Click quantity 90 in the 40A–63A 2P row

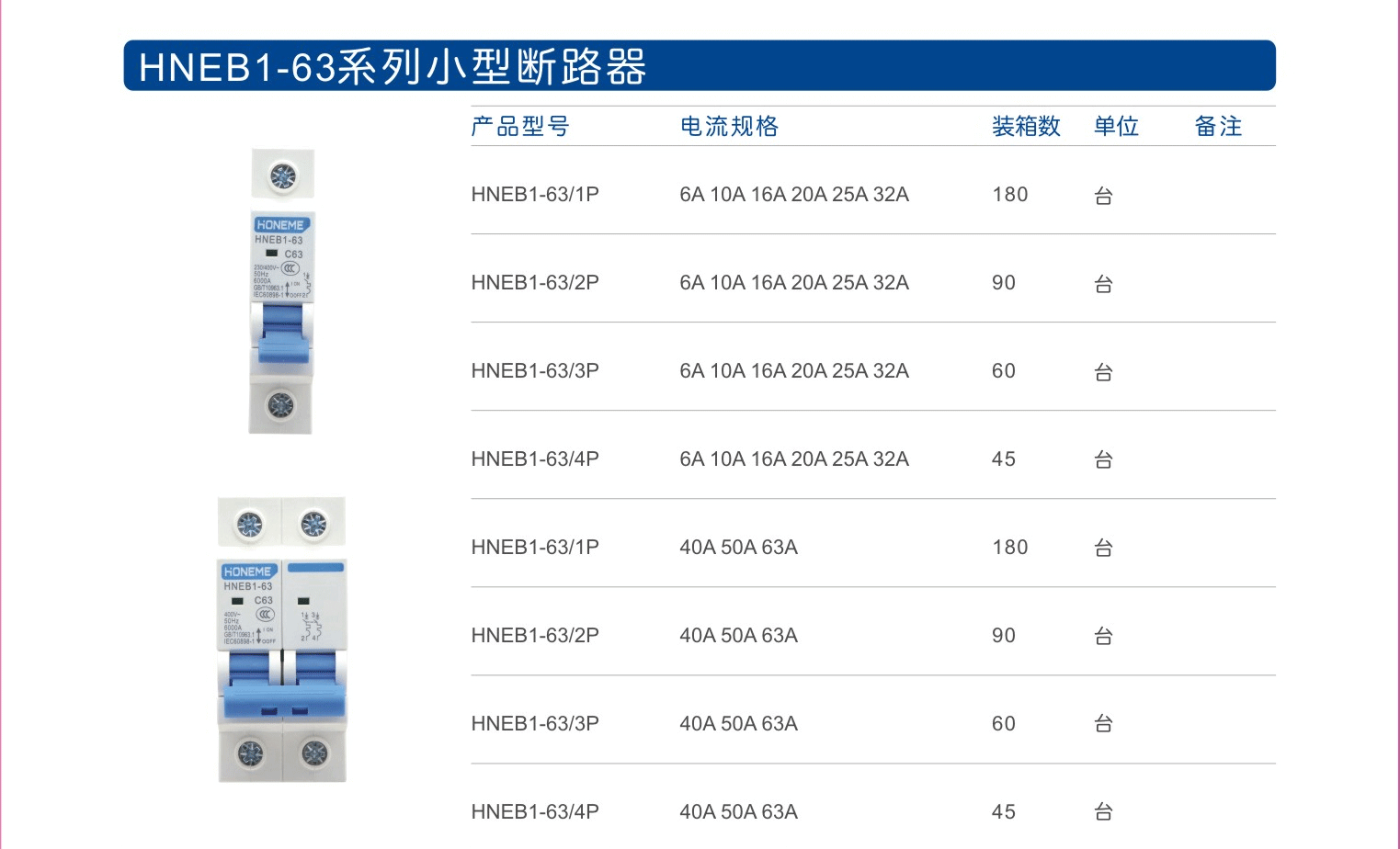coord(1004,636)
